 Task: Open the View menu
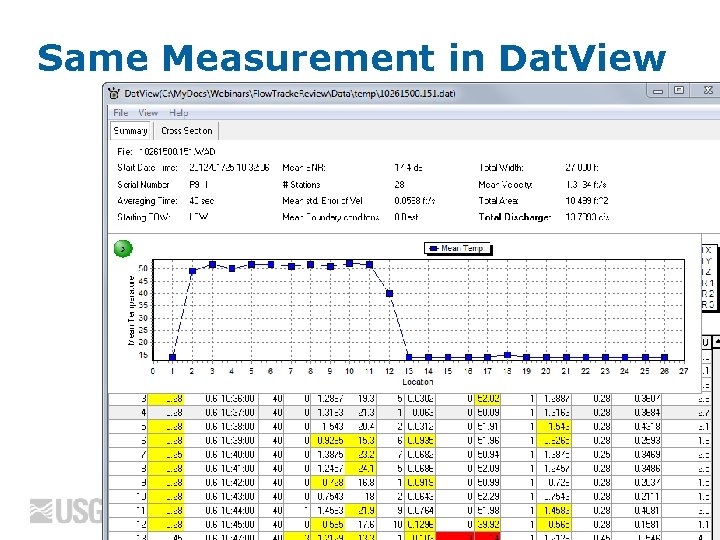pos(148,112)
